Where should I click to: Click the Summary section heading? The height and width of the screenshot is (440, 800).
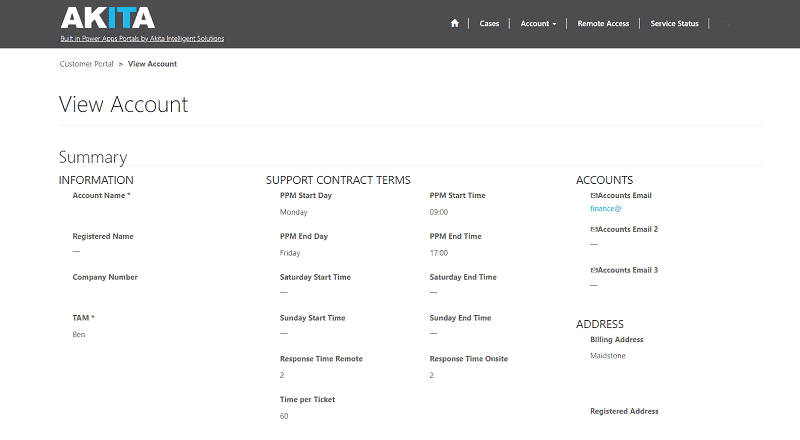tap(93, 157)
